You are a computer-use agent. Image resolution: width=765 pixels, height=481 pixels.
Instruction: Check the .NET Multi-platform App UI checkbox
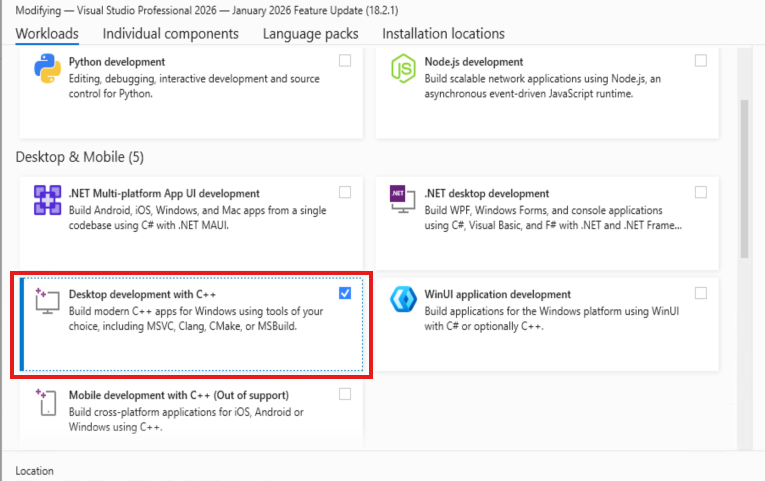tap(345, 192)
